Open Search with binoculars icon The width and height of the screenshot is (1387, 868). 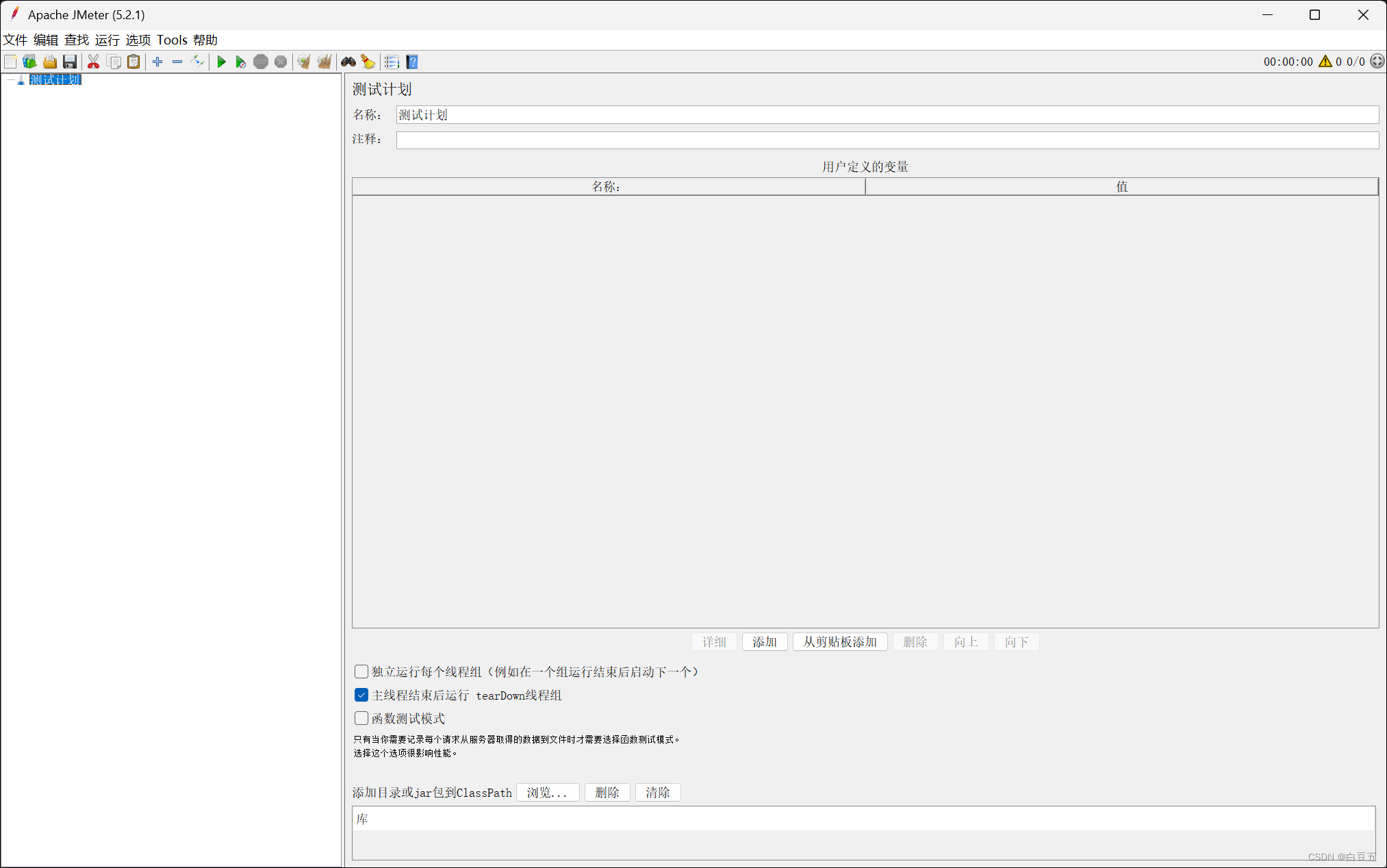coord(348,62)
